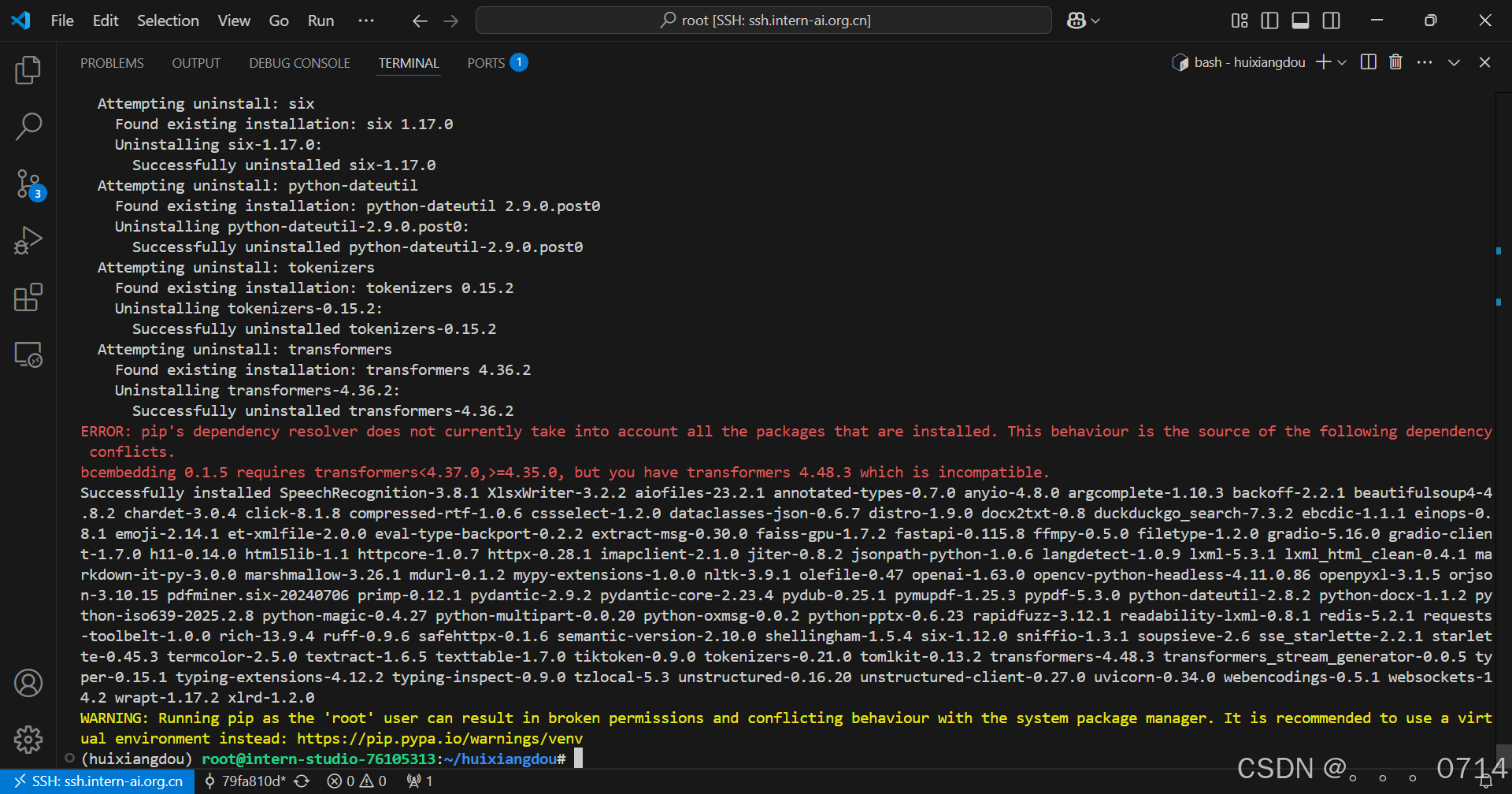Go back with the left arrow
Image resolution: width=1512 pixels, height=794 pixels.
click(x=420, y=21)
